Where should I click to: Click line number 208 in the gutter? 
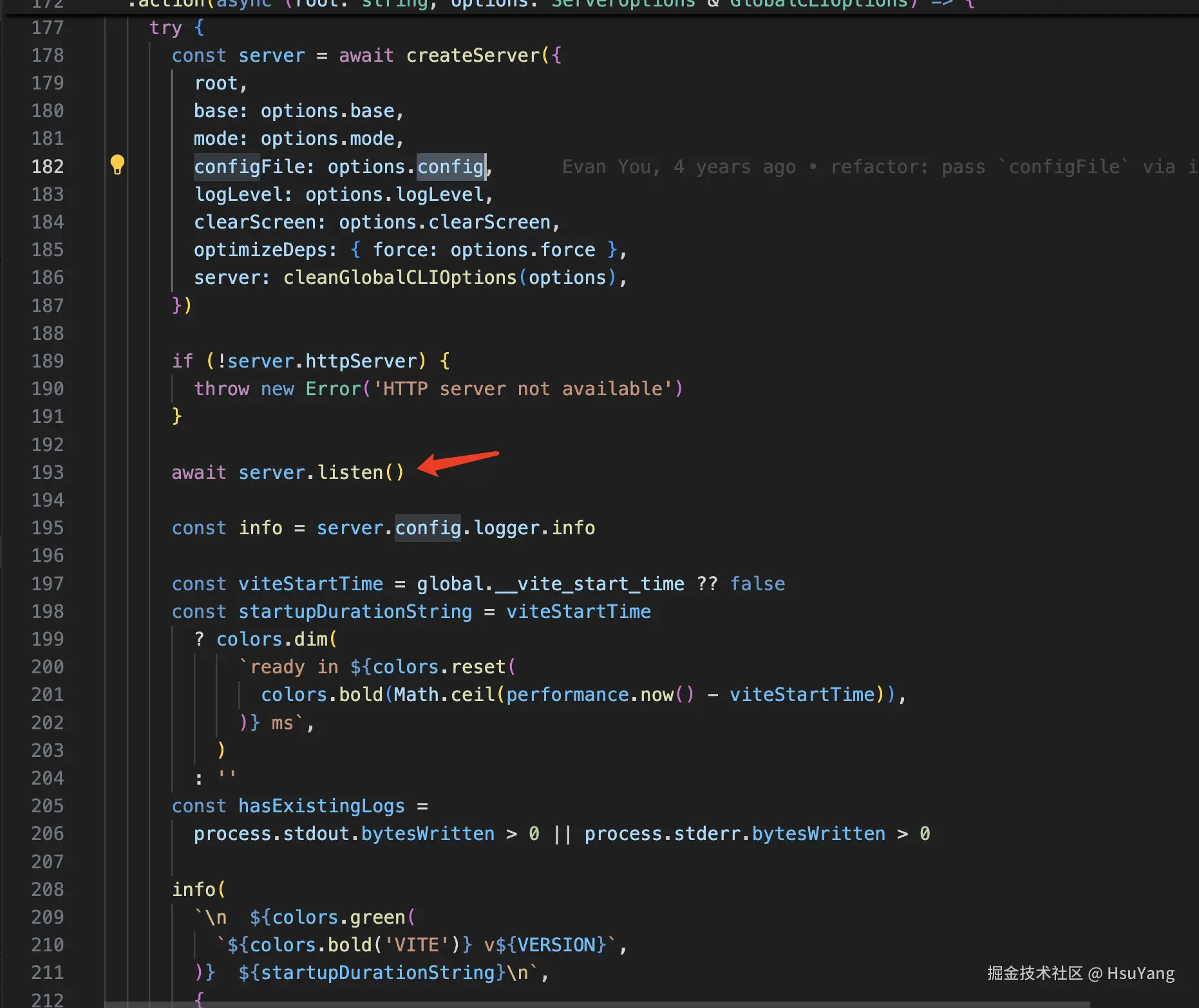tap(48, 890)
